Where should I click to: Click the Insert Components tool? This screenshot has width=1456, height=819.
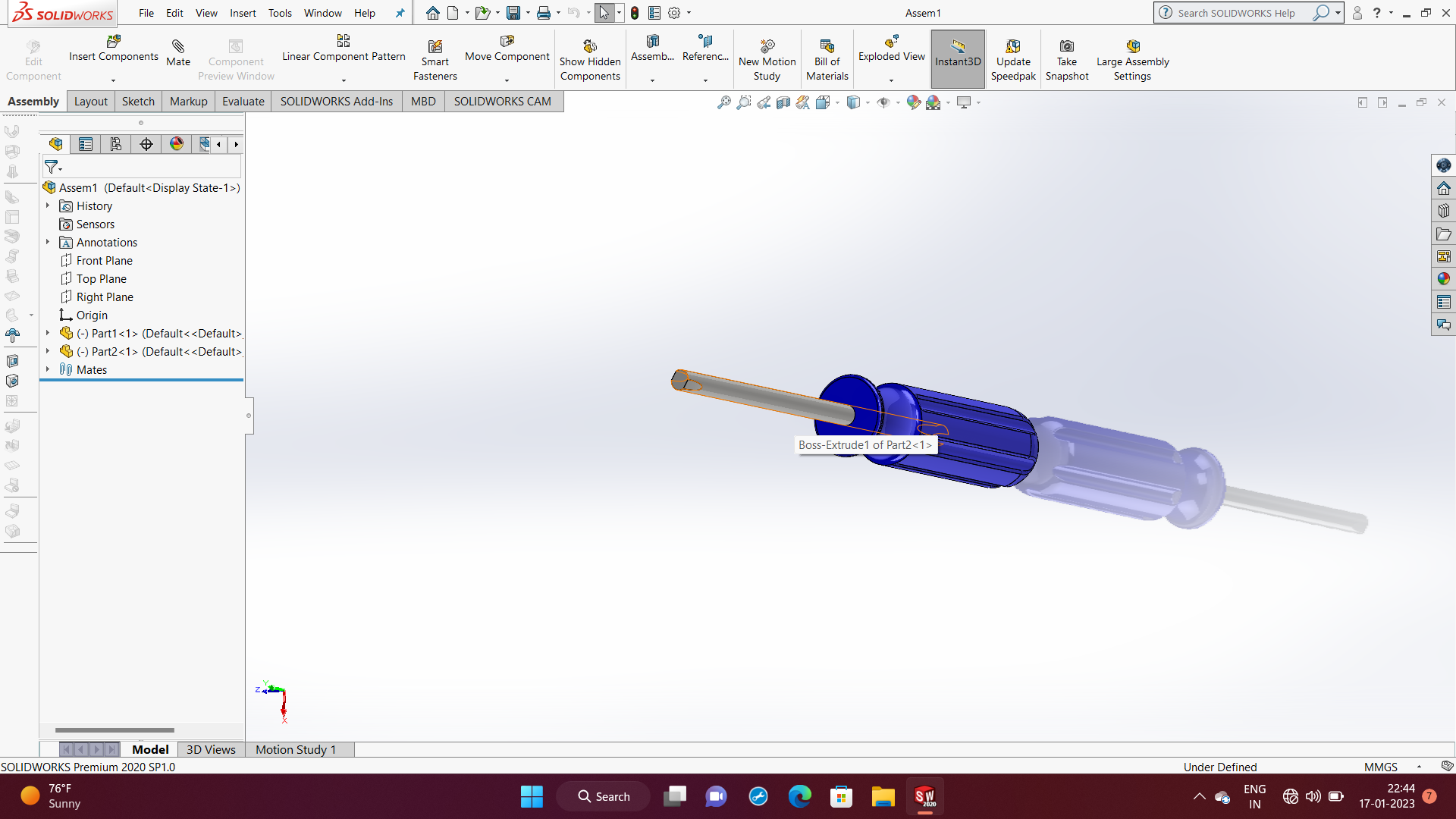coord(114,49)
